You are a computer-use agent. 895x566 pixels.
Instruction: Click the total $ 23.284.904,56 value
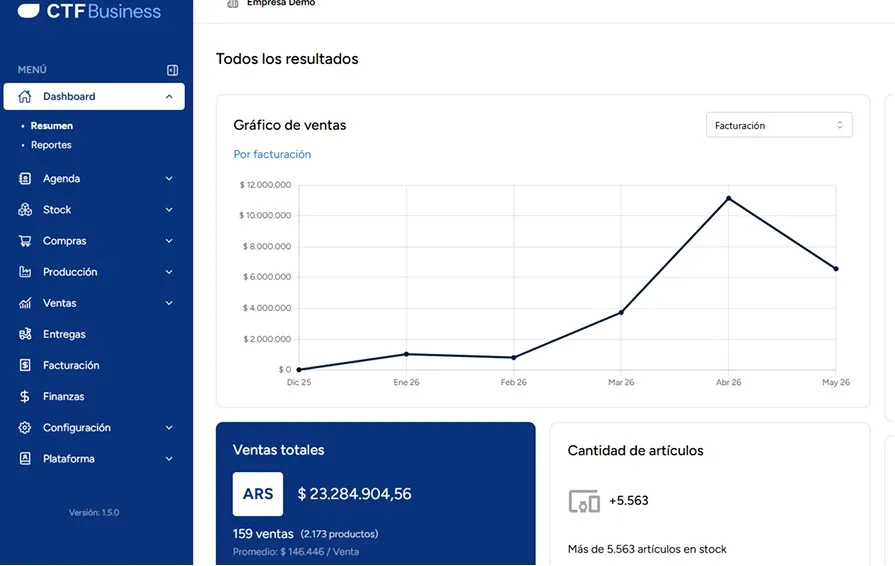pos(354,494)
